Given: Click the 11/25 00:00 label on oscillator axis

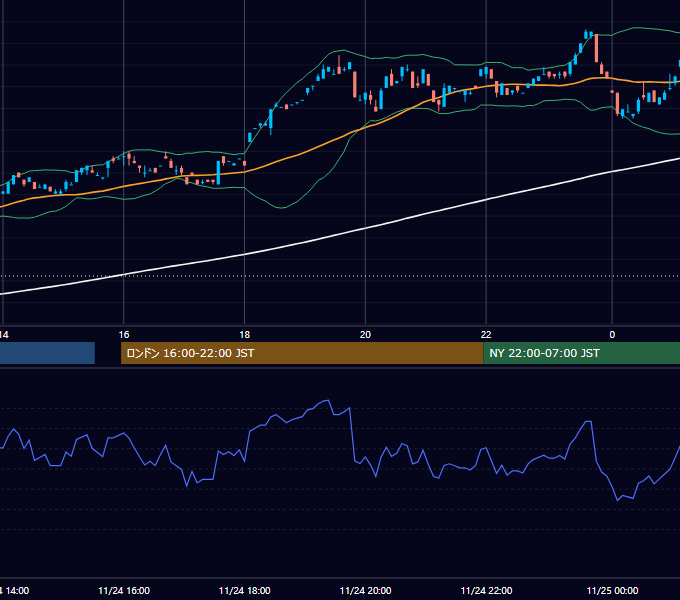Looking at the screenshot, I should [612, 590].
